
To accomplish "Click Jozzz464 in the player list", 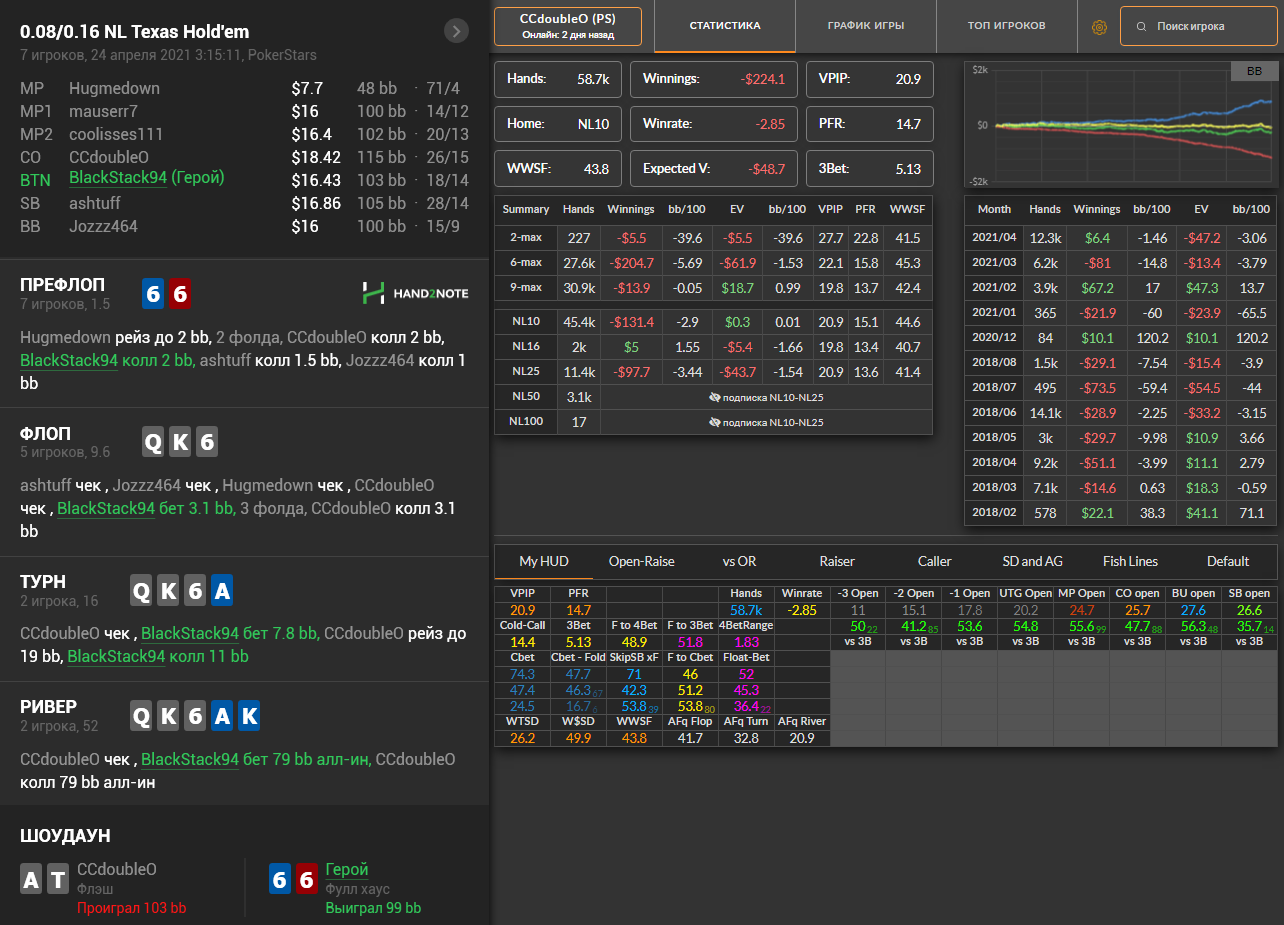I will (x=103, y=226).
